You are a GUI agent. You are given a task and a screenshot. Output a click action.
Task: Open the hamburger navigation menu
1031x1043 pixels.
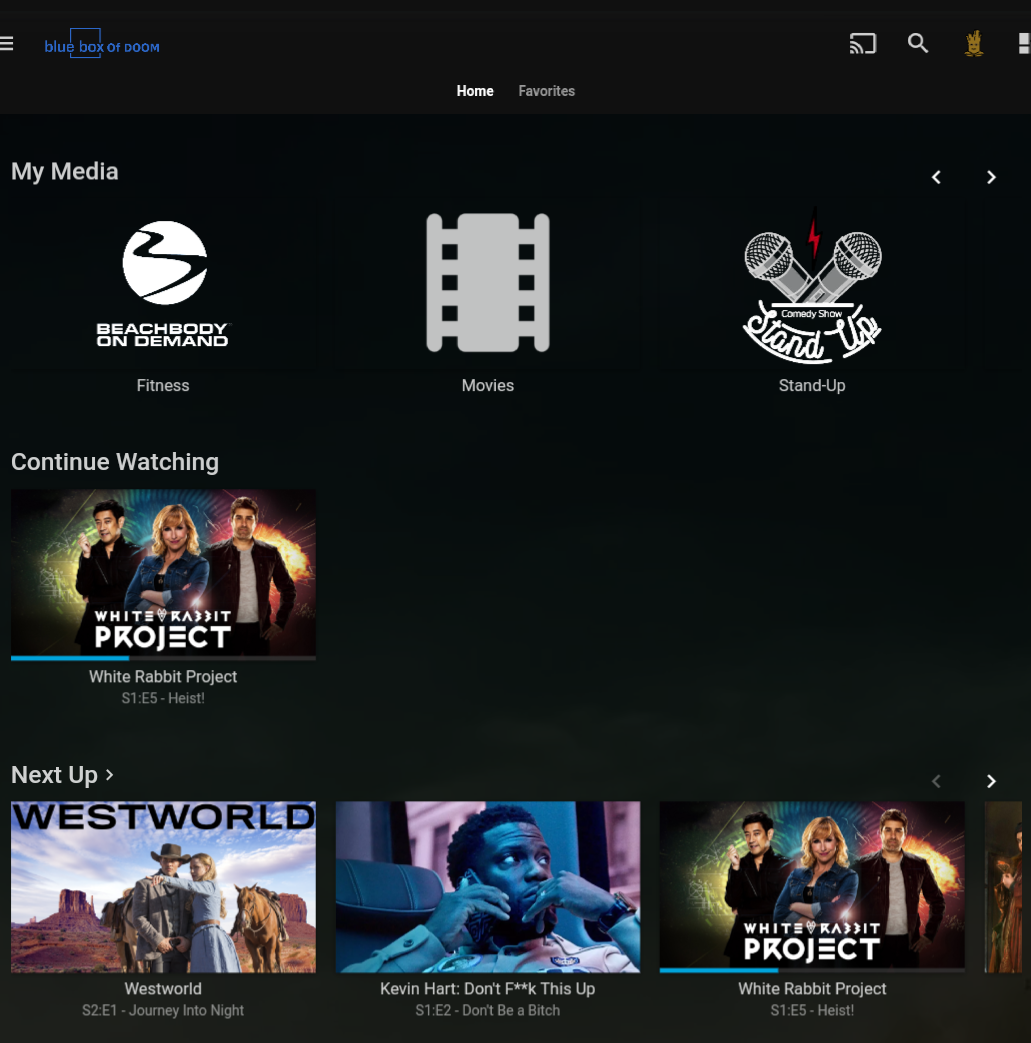tap(6, 44)
